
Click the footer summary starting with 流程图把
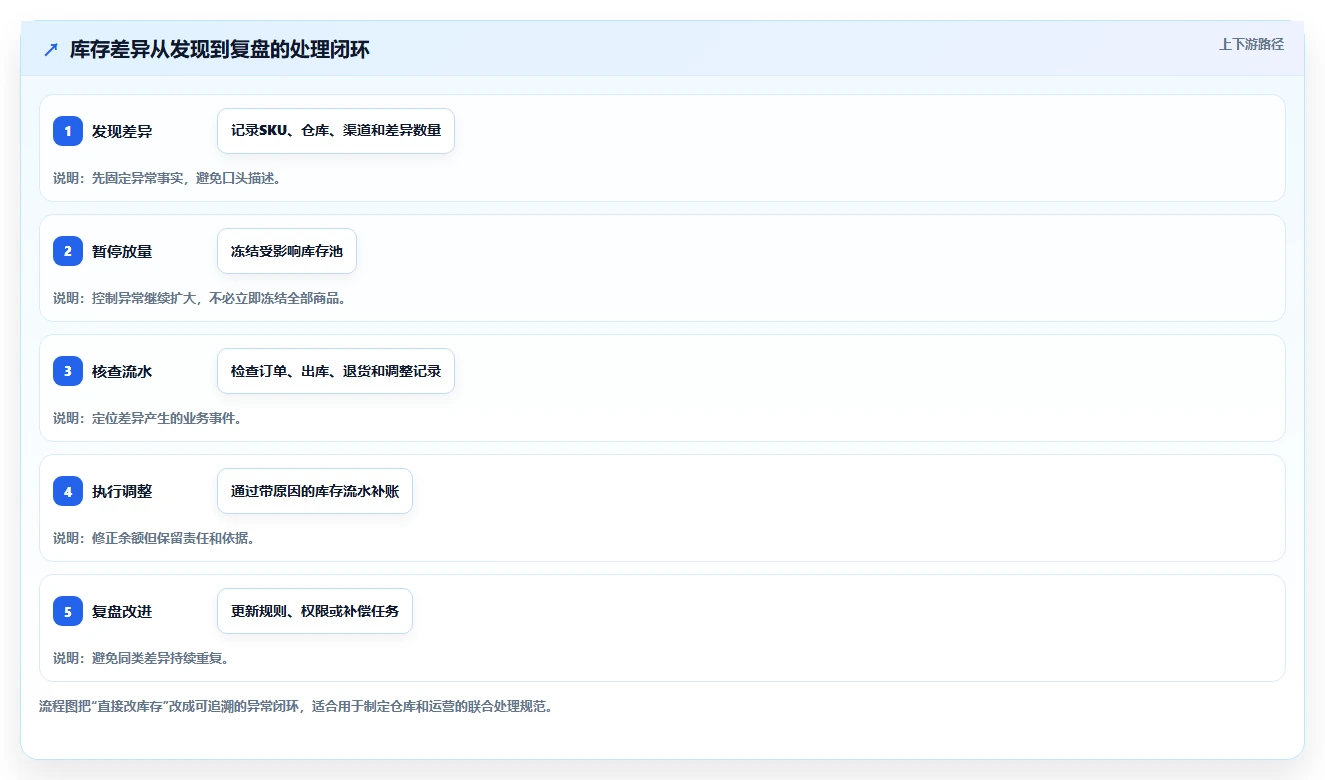point(296,706)
